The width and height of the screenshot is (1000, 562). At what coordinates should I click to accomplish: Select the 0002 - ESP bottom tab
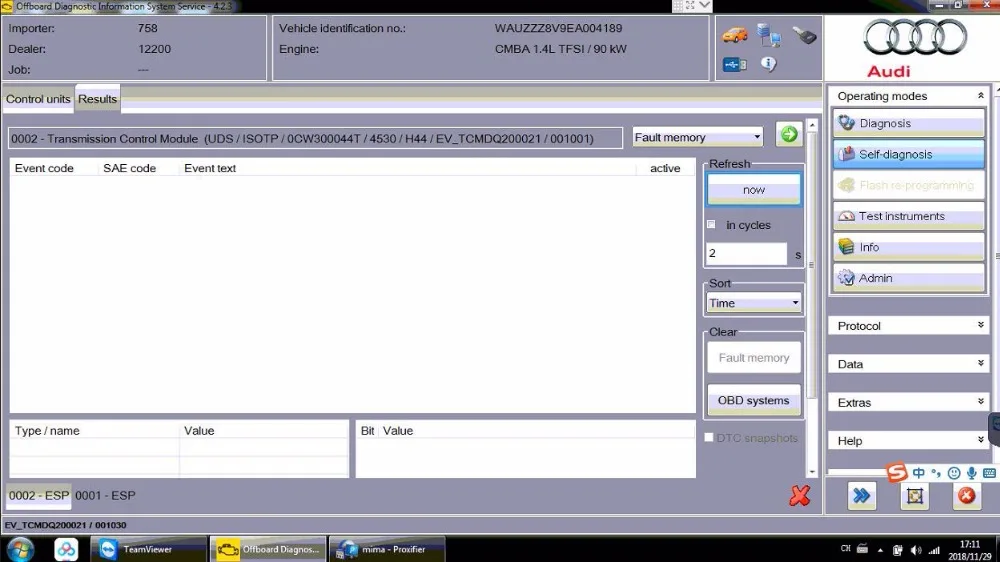click(38, 496)
